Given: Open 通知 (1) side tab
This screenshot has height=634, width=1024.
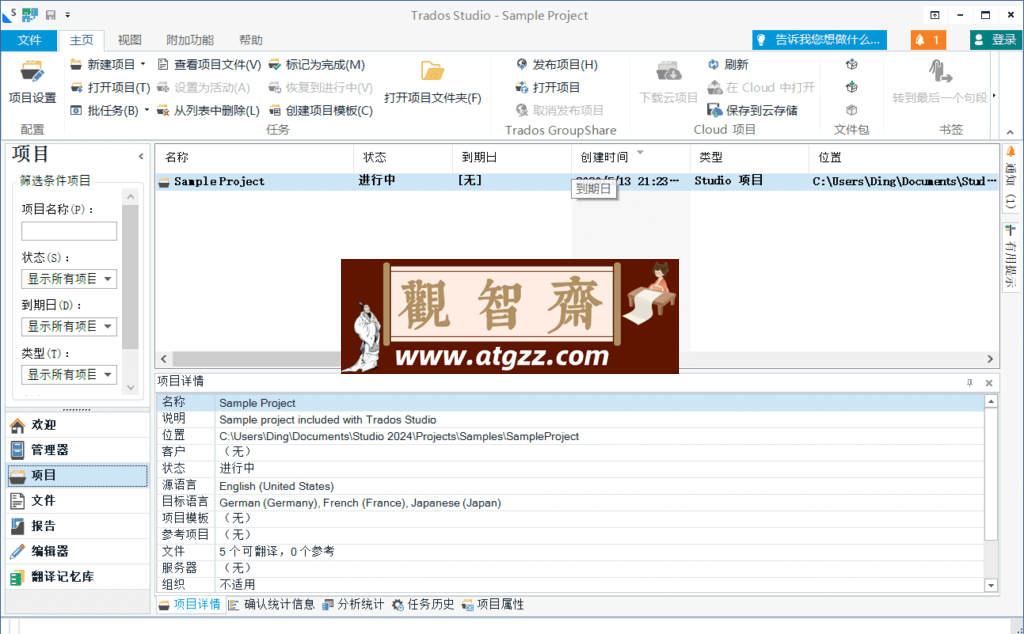Looking at the screenshot, I should (x=1011, y=178).
